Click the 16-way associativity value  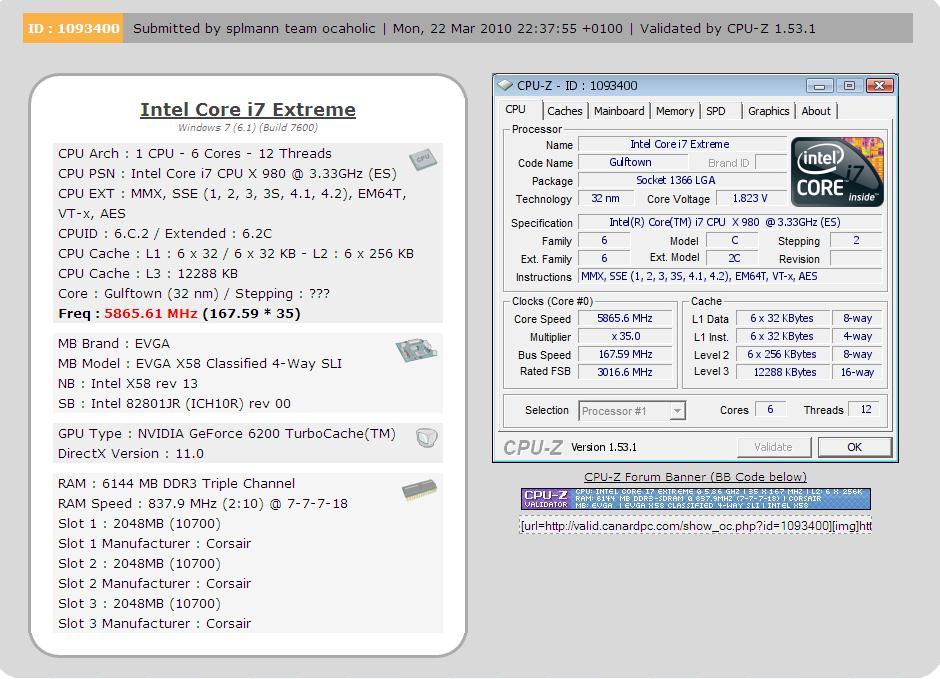point(857,372)
